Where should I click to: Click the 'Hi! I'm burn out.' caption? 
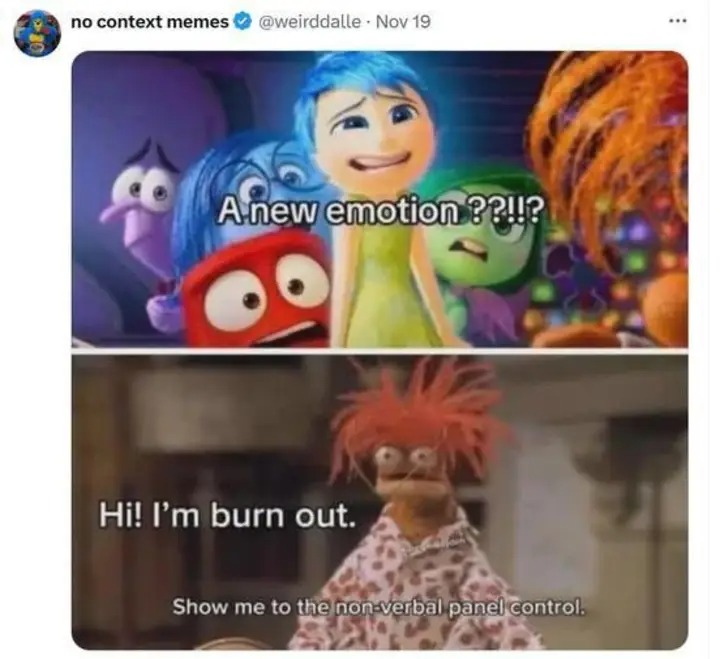pyautogui.click(x=227, y=515)
